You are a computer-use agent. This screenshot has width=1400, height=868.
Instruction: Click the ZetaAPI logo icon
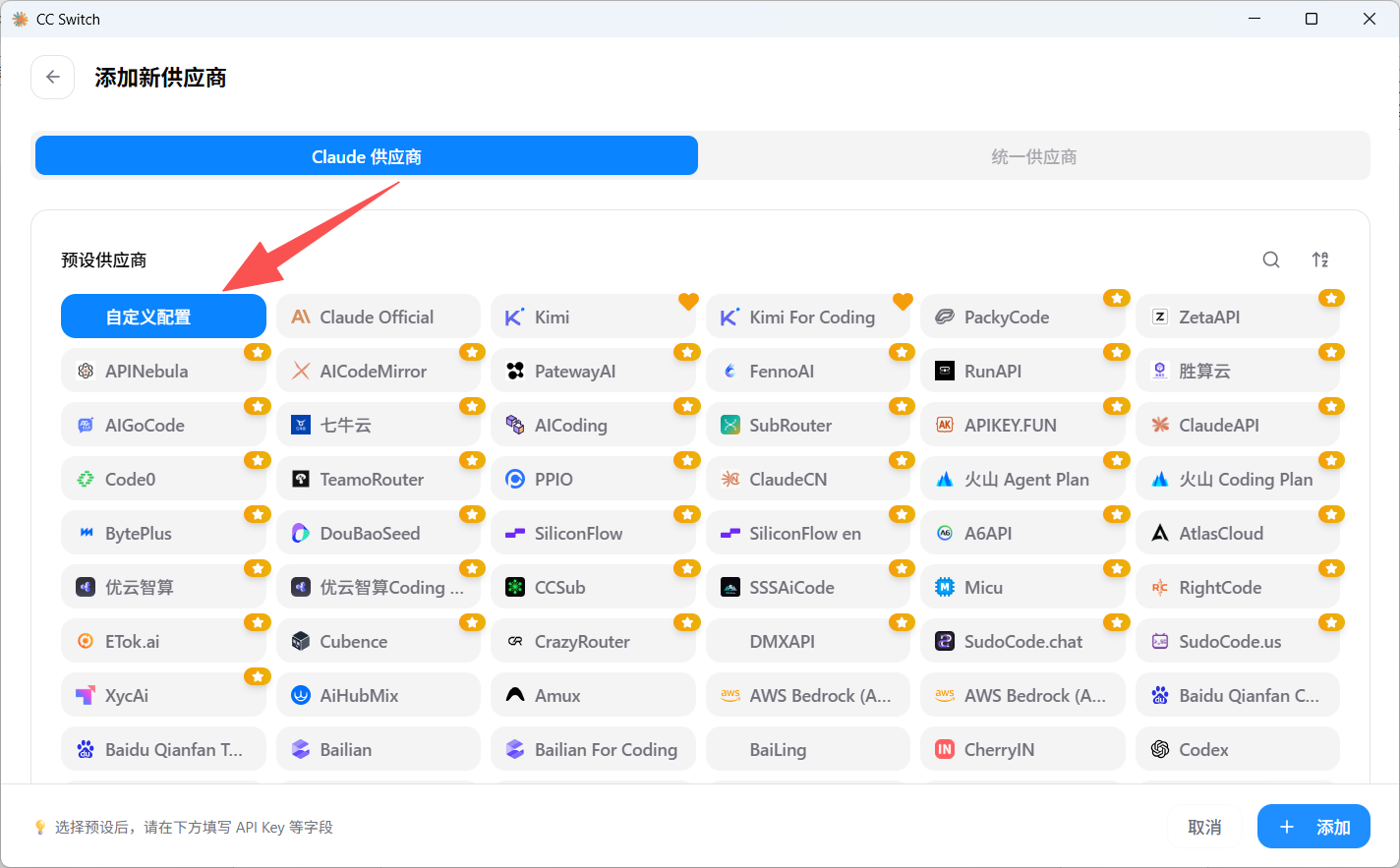click(1160, 317)
